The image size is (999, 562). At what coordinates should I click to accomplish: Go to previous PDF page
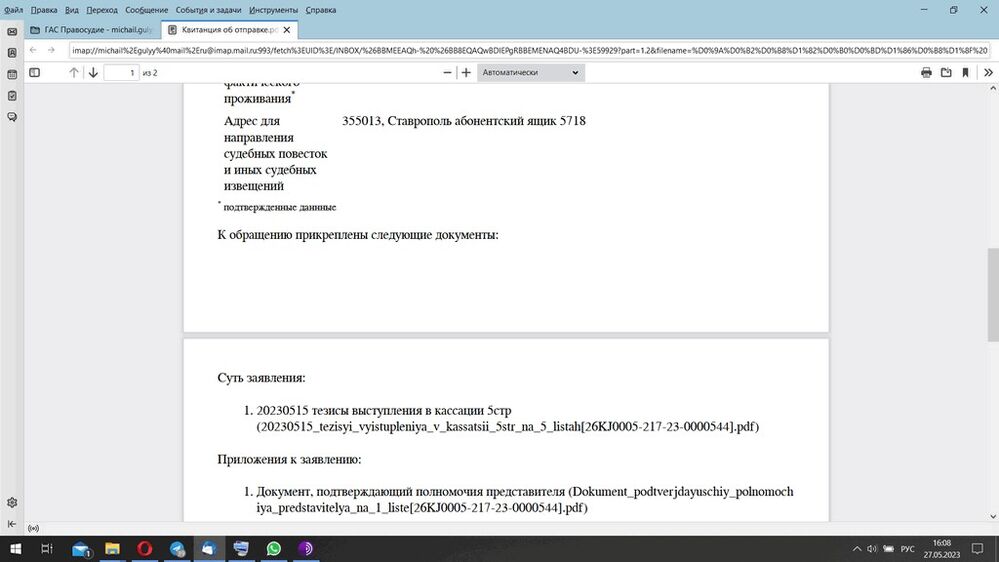(x=74, y=73)
